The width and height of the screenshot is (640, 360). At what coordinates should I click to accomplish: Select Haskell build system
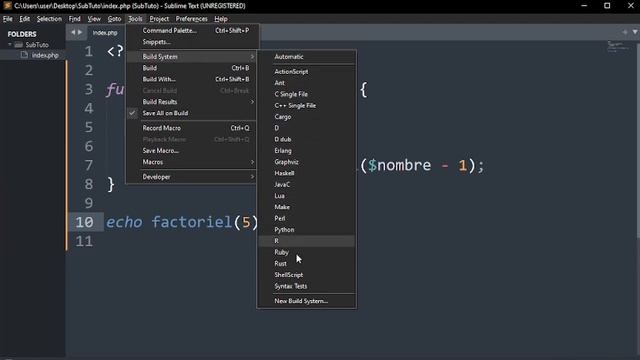(x=307, y=173)
